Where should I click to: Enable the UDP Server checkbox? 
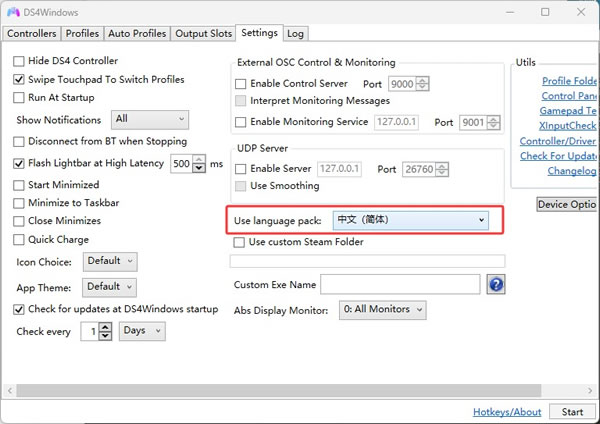[x=240, y=170]
